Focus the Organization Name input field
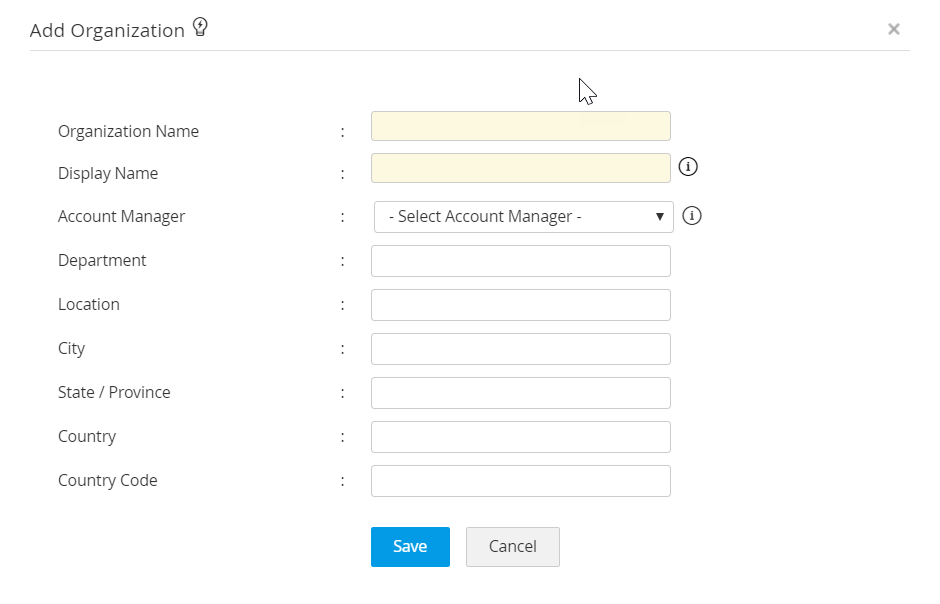The height and width of the screenshot is (604, 940). (520, 126)
